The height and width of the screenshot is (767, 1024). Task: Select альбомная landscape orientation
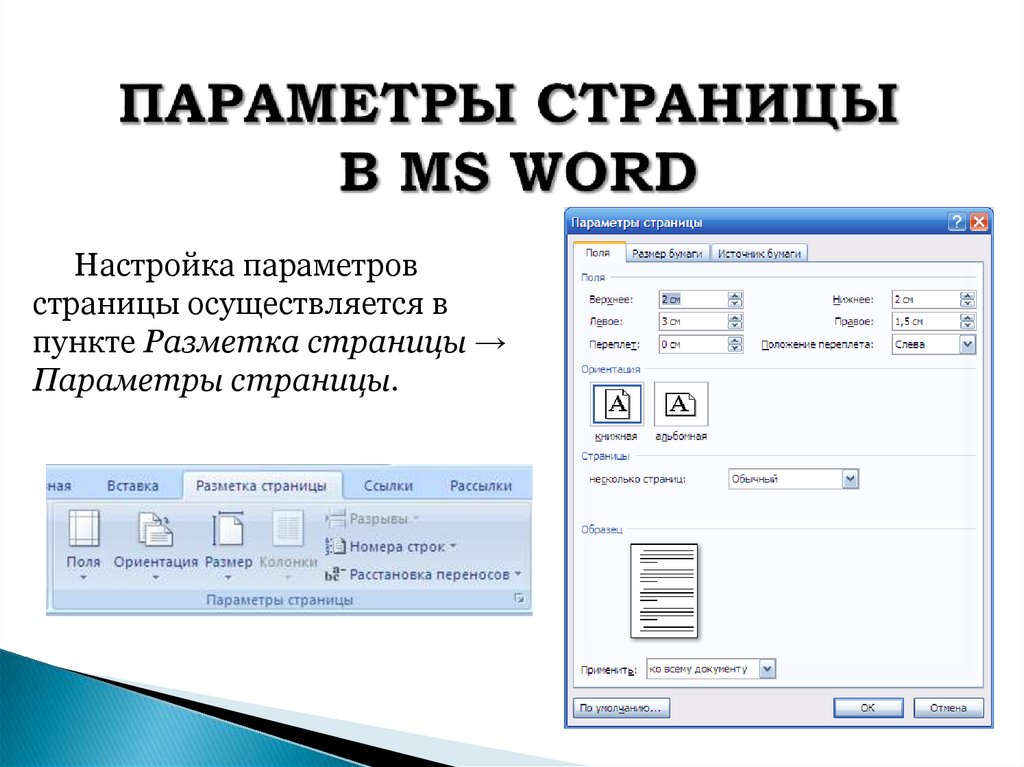point(681,403)
